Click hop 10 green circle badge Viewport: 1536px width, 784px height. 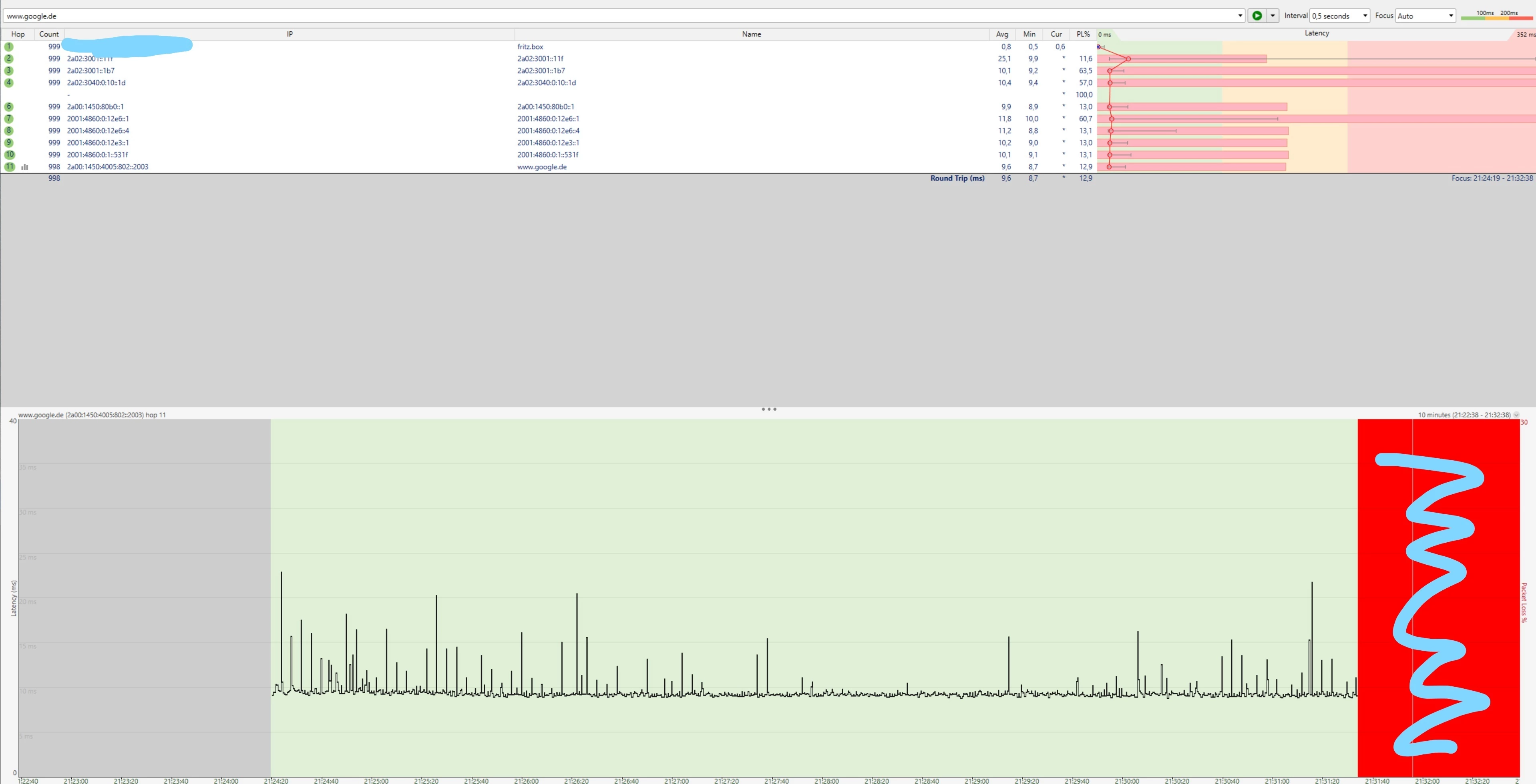click(x=10, y=154)
